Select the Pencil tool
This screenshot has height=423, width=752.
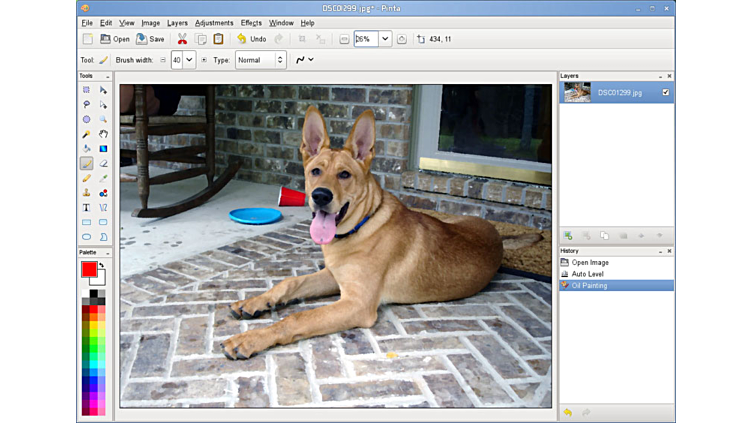tap(87, 178)
